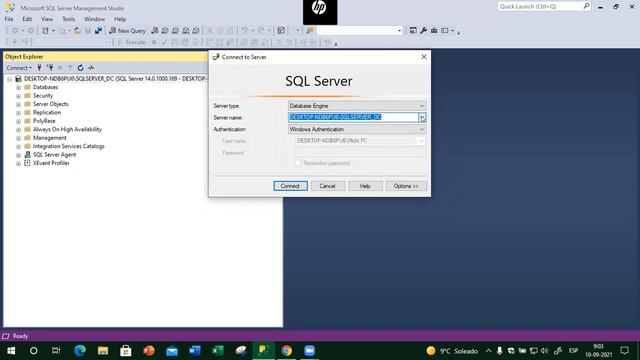640x360 pixels.
Task: Click the Disconnect plug icon in Object Explorer
Action: [50, 68]
